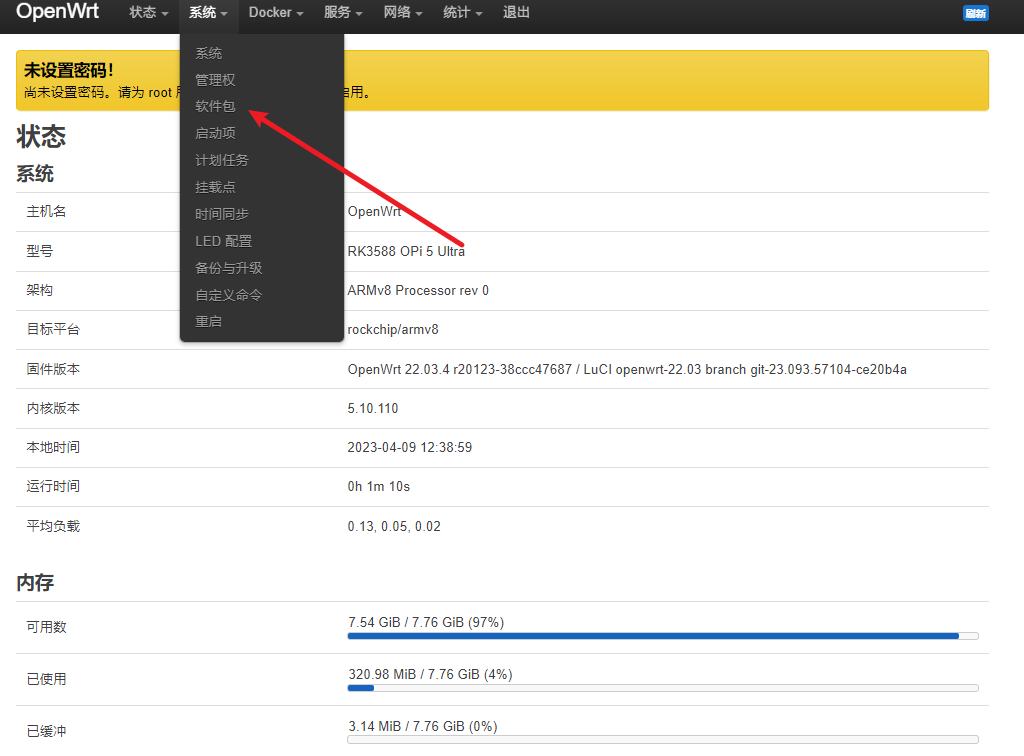Click the 已使用 row label
The width and height of the screenshot is (1024, 756).
point(46,680)
